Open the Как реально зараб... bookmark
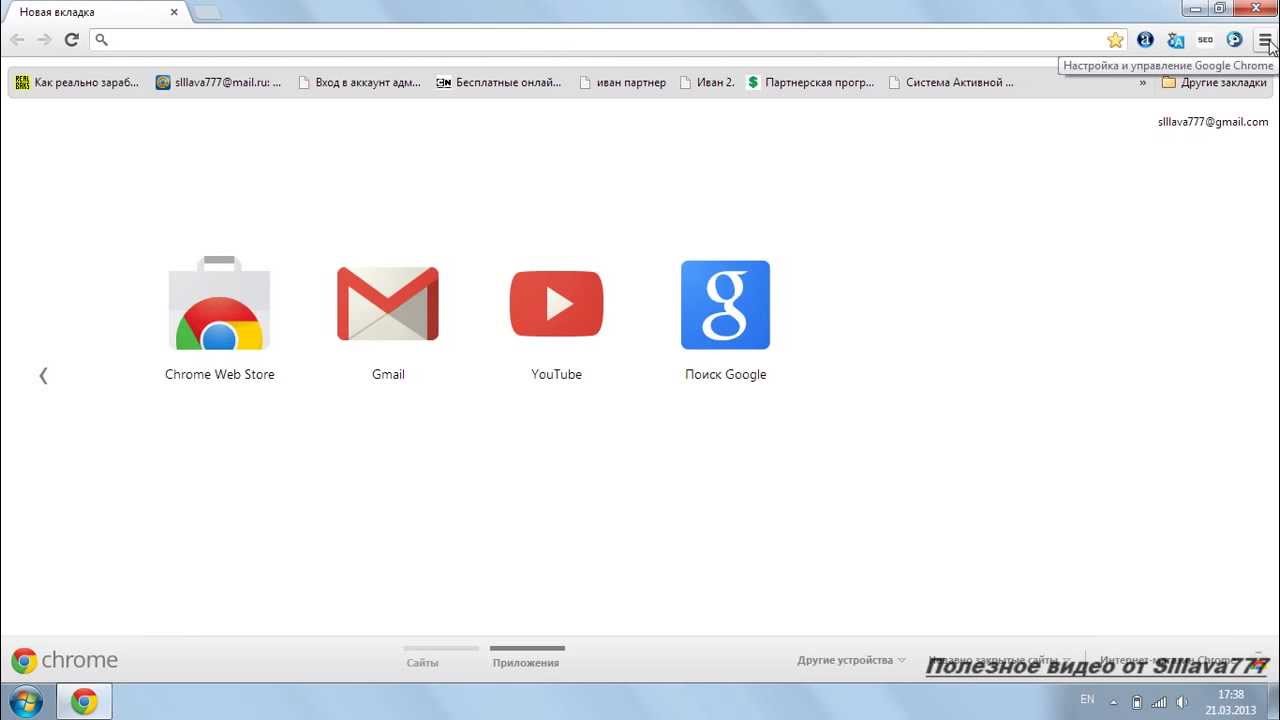Image resolution: width=1280 pixels, height=720 pixels. [77, 83]
